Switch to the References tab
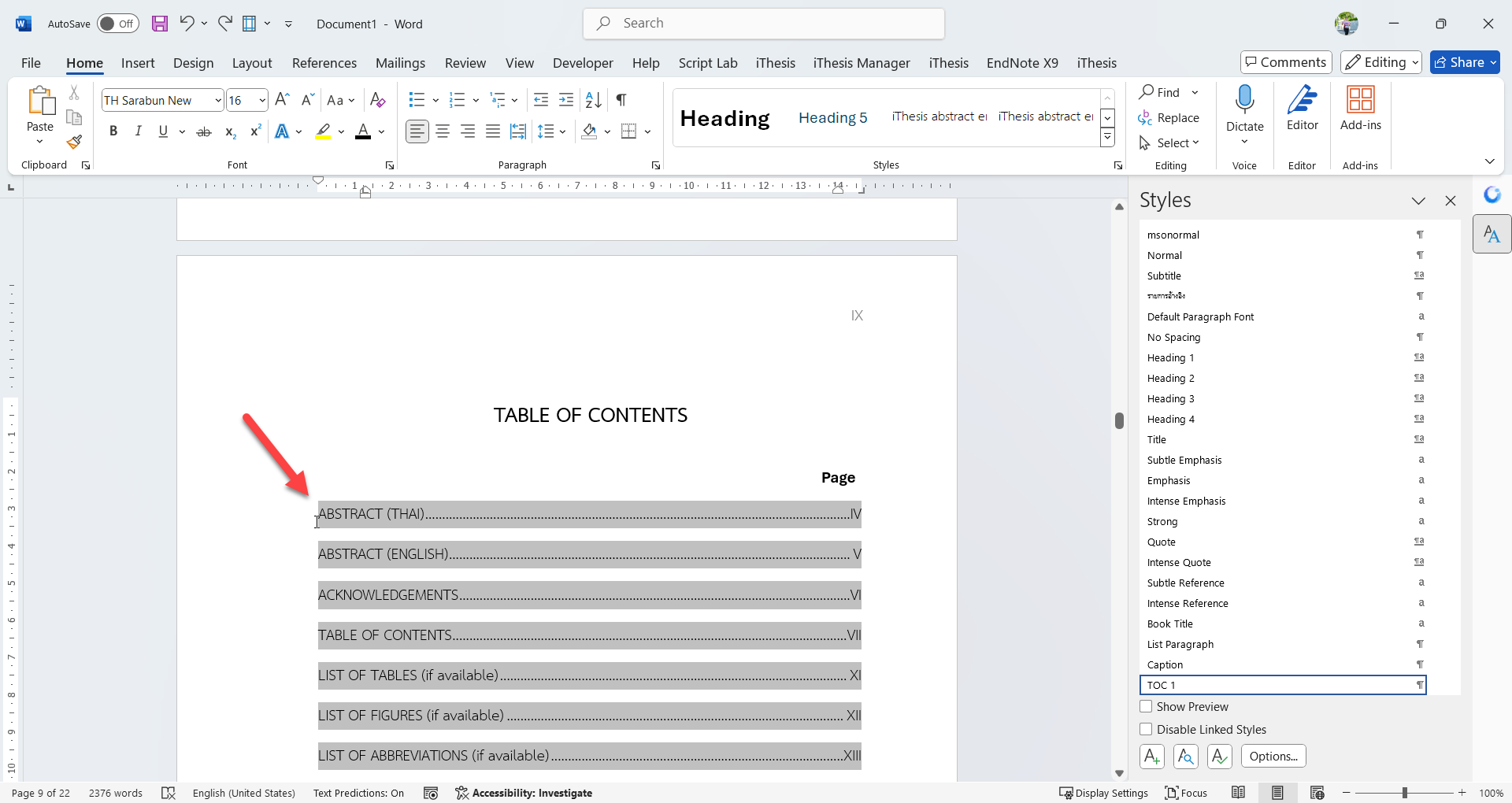 (324, 63)
